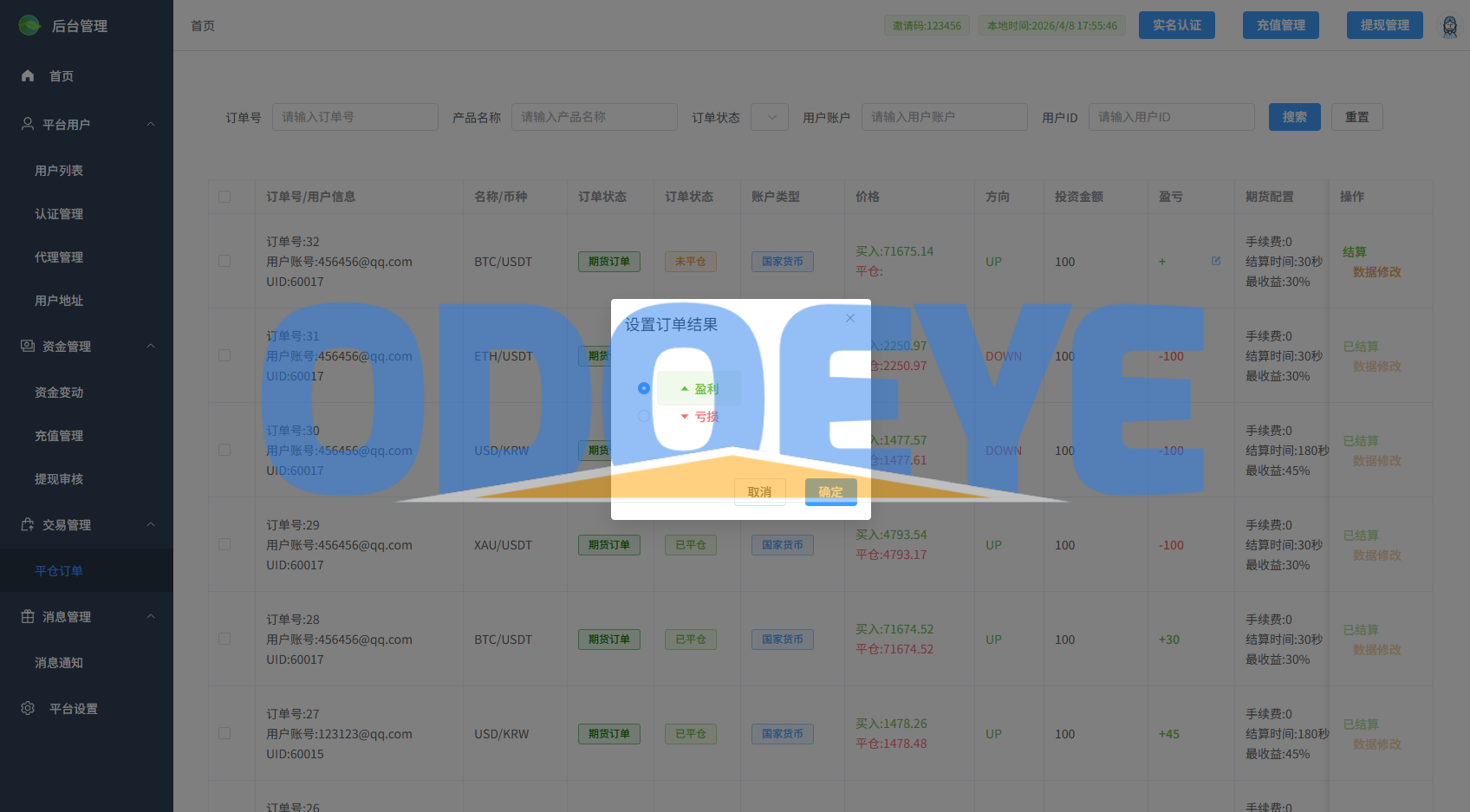This screenshot has height=812, width=1470.
Task: Close the 设置订单结果 dialog
Action: coord(850,318)
